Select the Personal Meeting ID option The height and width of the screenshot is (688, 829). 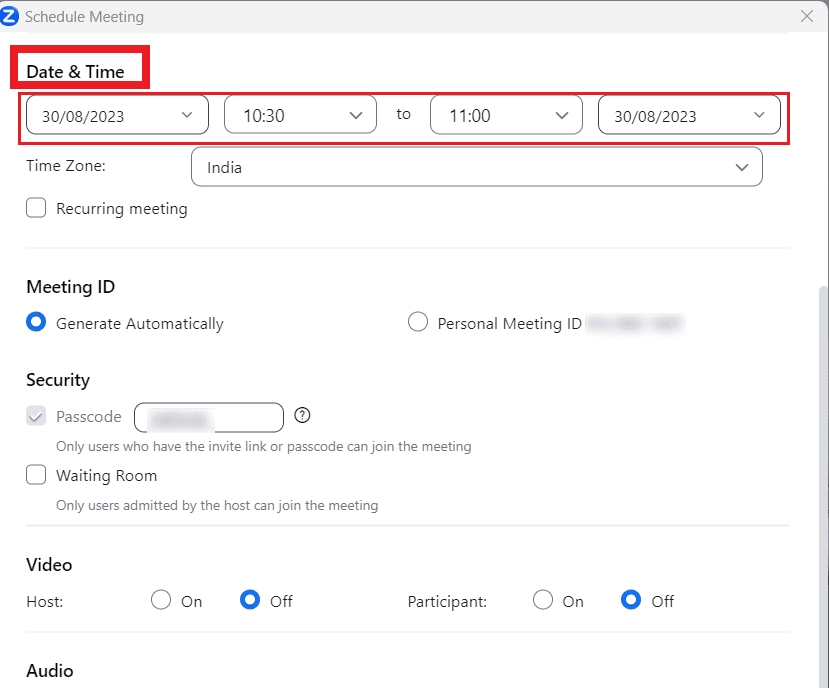418,323
